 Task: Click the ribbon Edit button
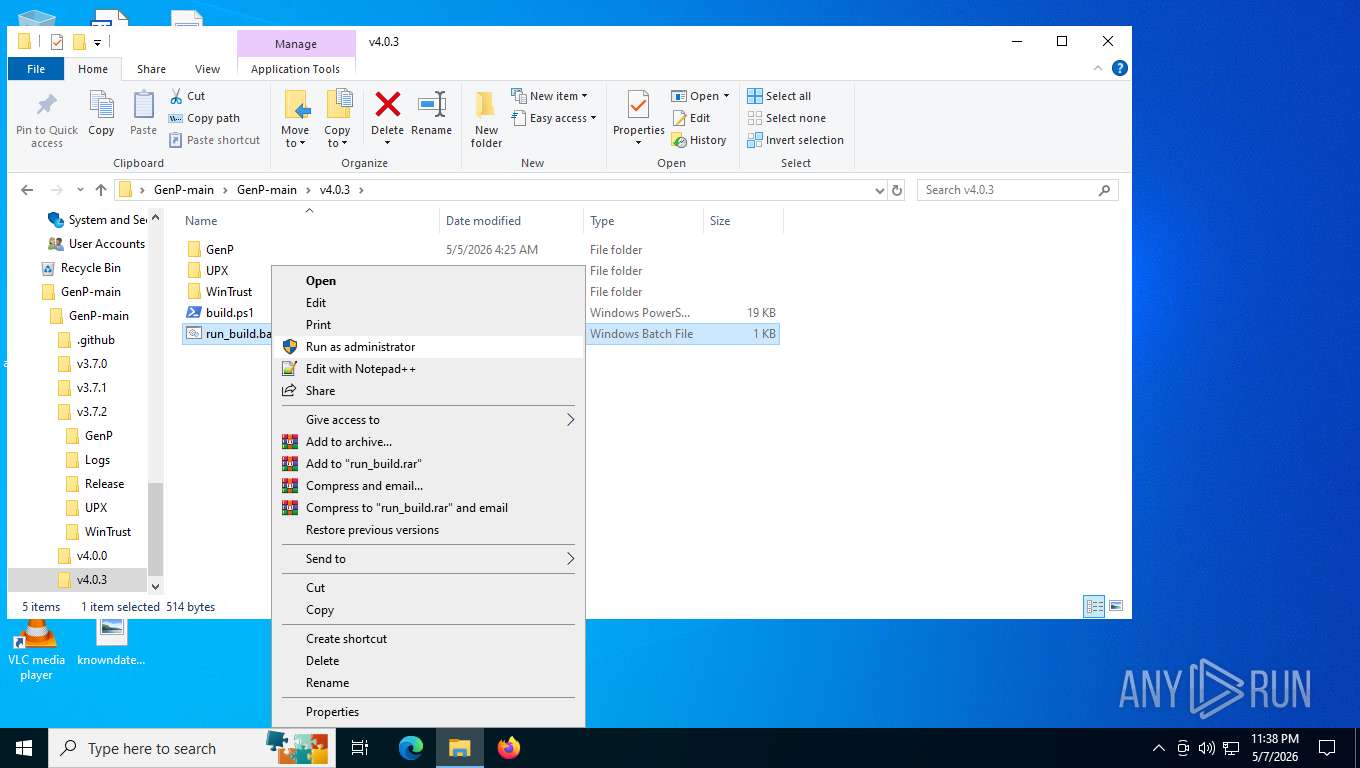(x=691, y=118)
